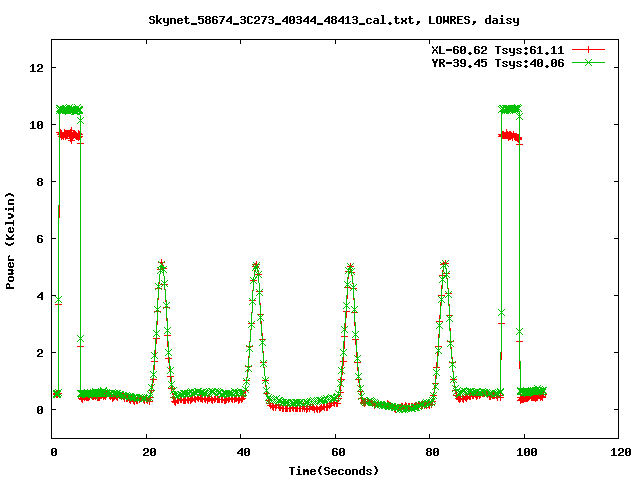Click the y-axis tick label 6
The image size is (640, 480).
click(x=40, y=239)
